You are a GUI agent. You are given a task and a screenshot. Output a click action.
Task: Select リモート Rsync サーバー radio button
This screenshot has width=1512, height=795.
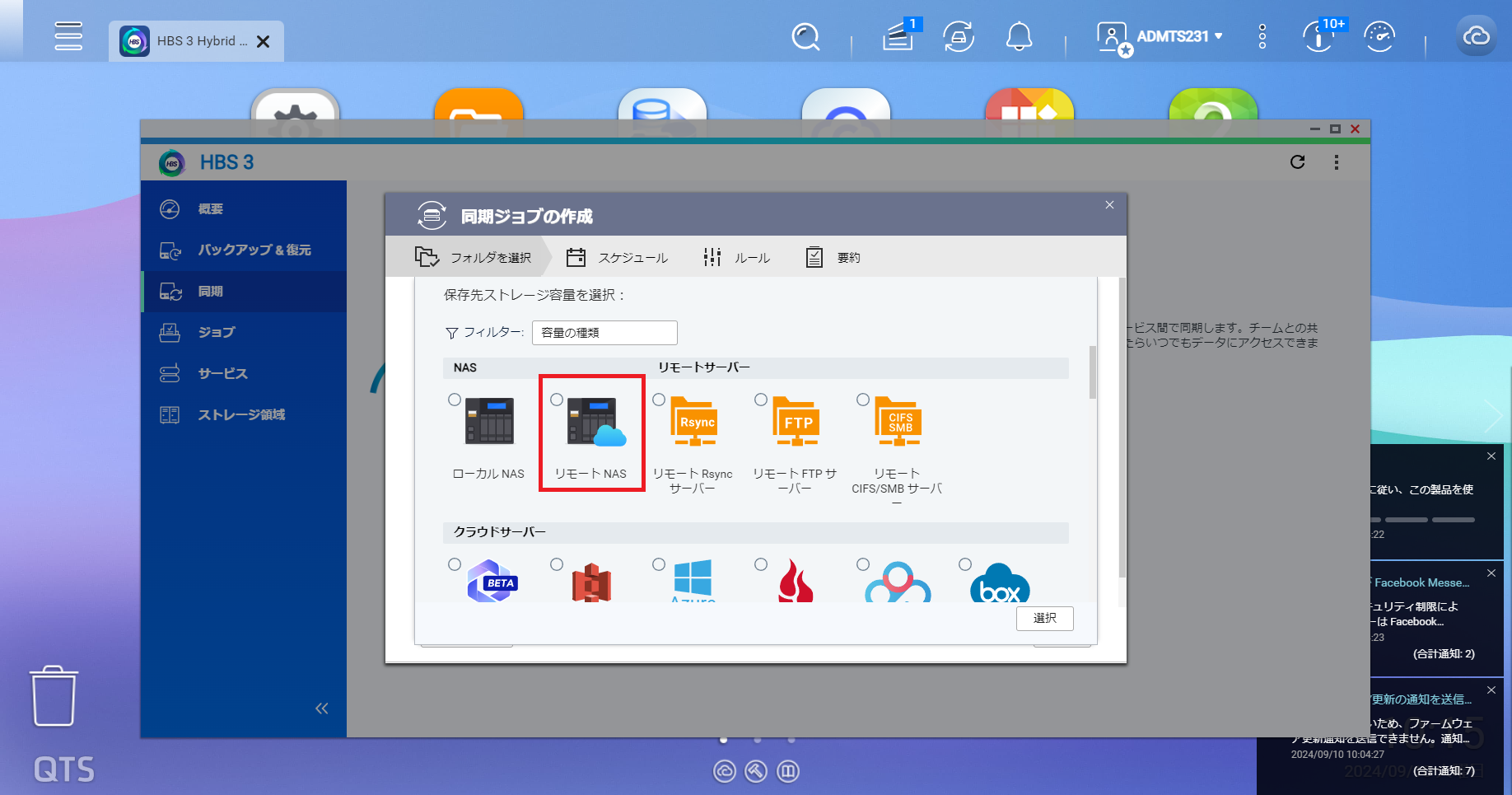659,400
